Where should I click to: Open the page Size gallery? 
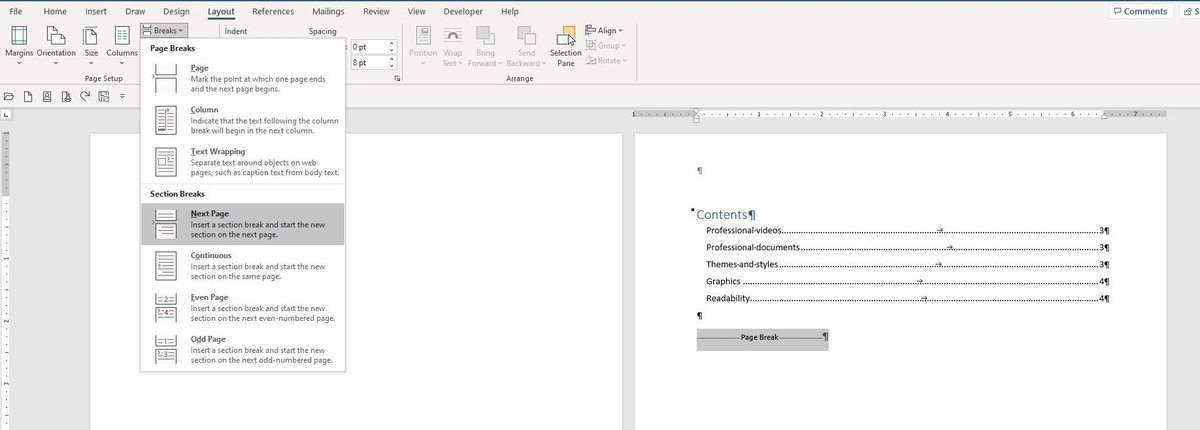tap(91, 44)
